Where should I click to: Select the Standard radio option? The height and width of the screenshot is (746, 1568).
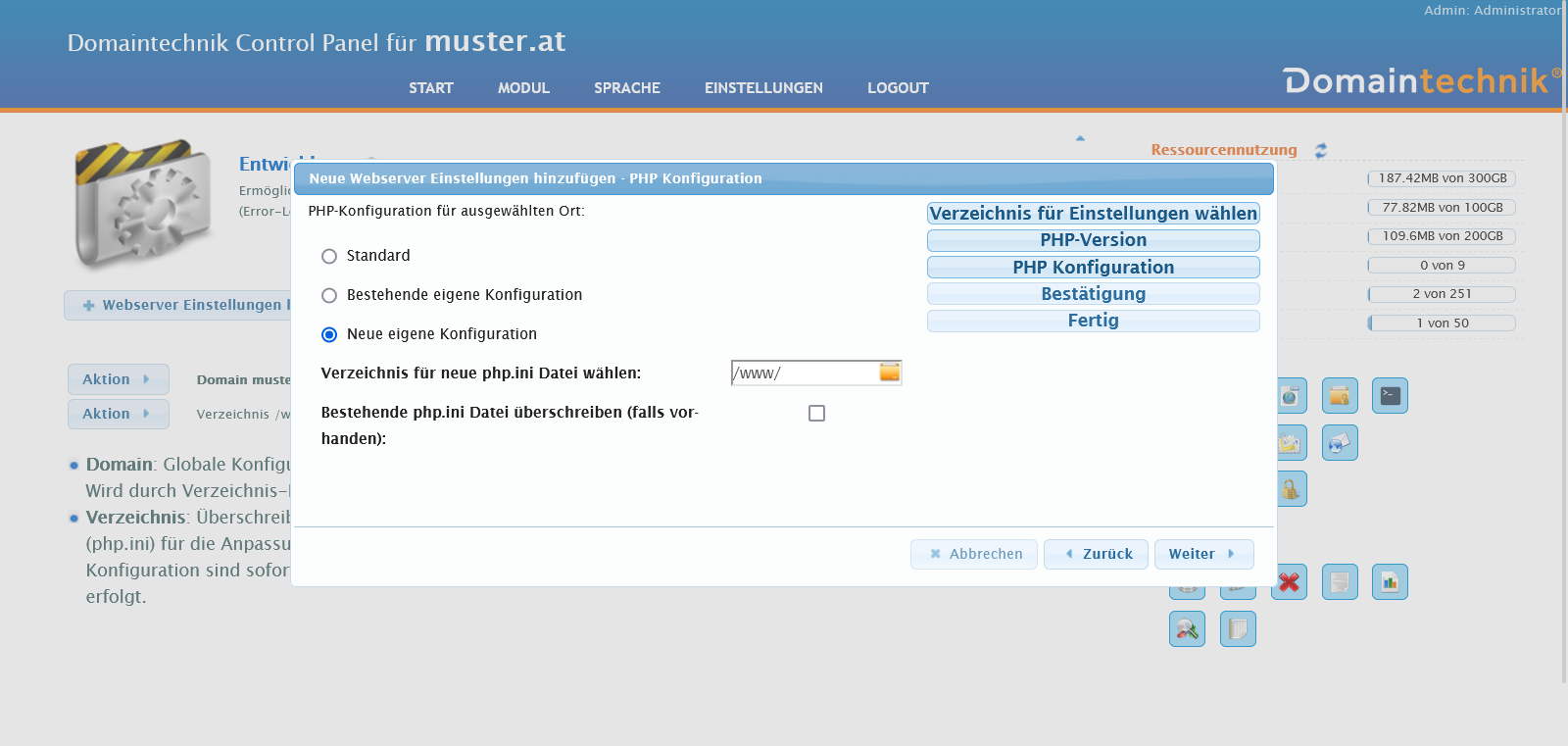coord(329,256)
